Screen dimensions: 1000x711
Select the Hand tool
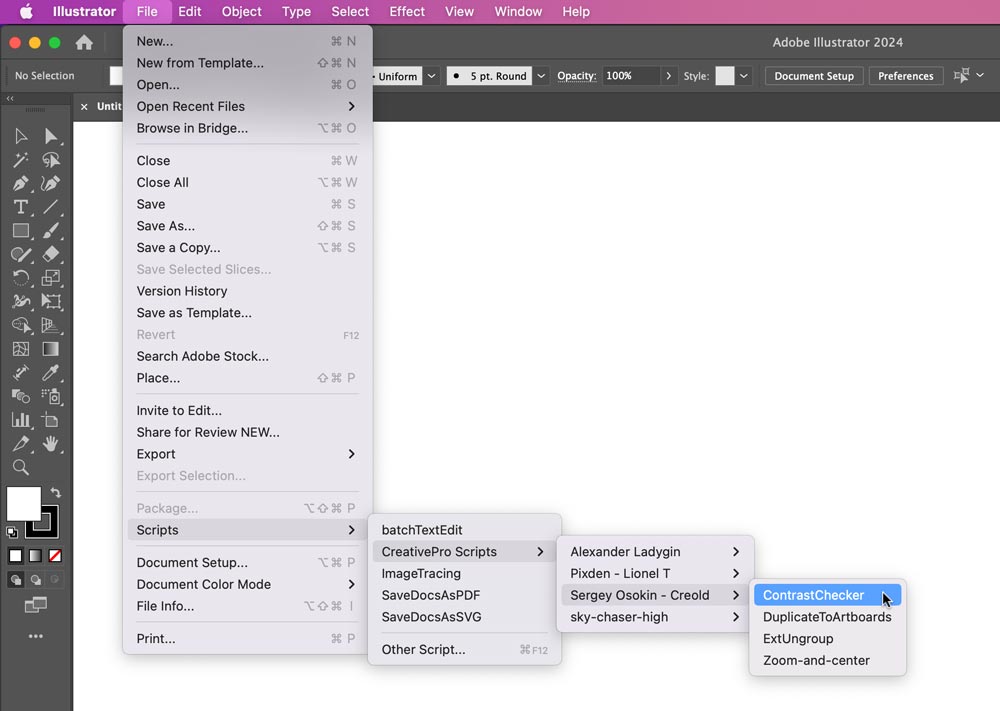coord(50,444)
